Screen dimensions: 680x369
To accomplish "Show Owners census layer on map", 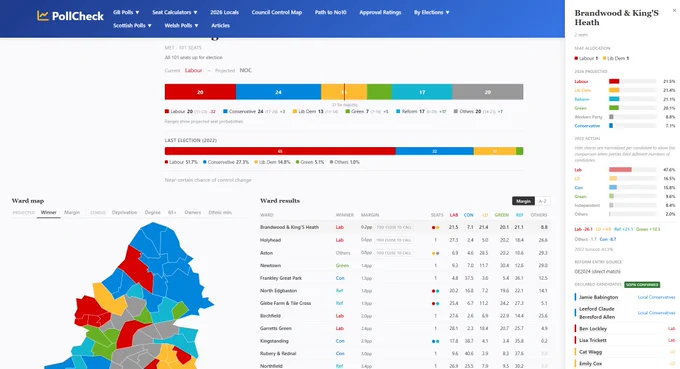I will coord(193,212).
